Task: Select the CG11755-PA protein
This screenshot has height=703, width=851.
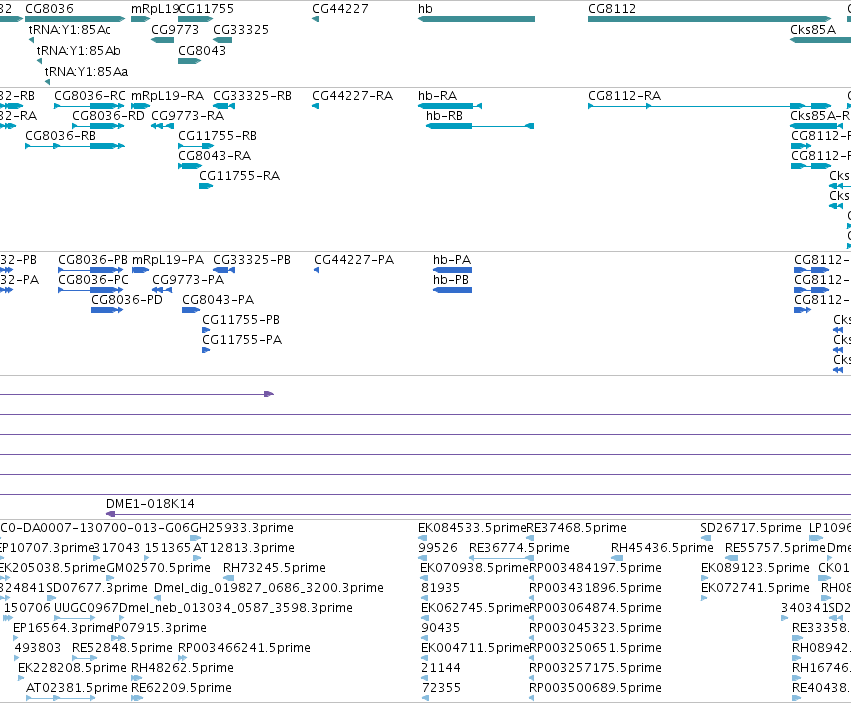Action: 206,350
